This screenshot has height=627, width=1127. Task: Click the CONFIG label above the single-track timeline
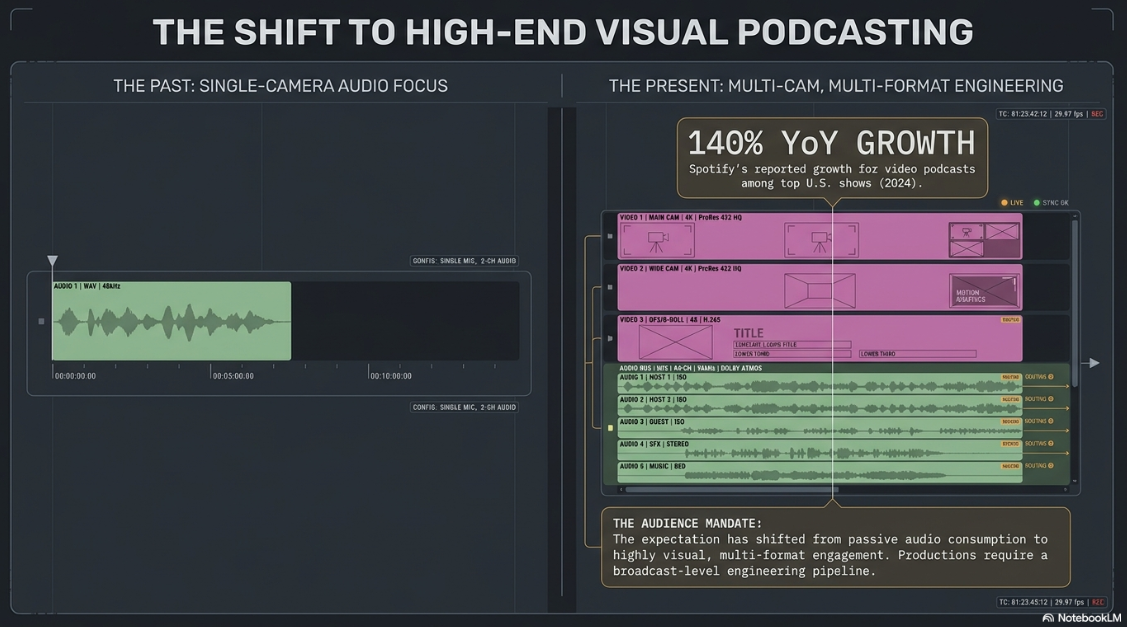point(464,261)
